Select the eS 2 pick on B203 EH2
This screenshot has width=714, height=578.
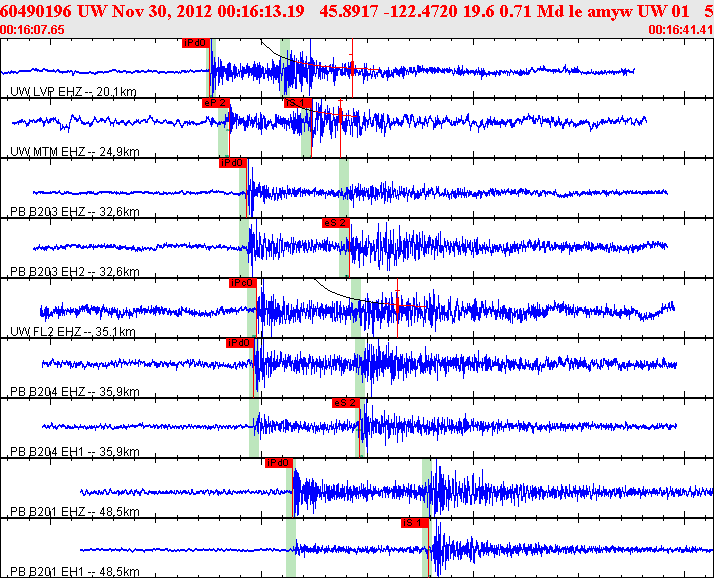pos(336,223)
